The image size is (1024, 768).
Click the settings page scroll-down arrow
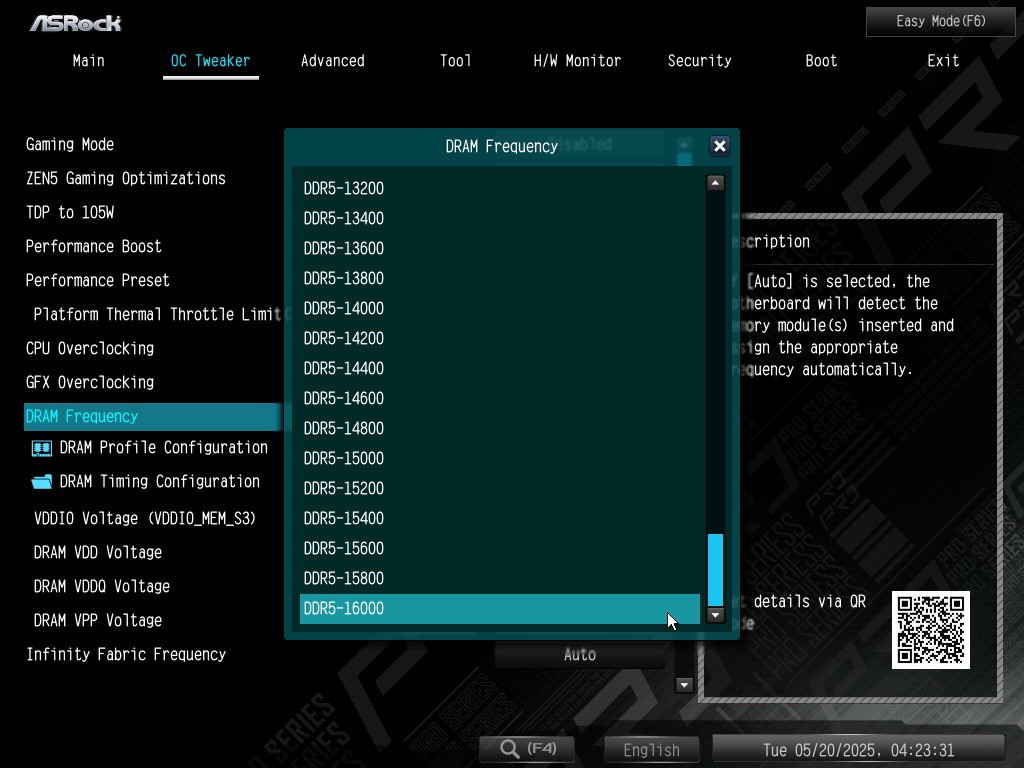[685, 685]
